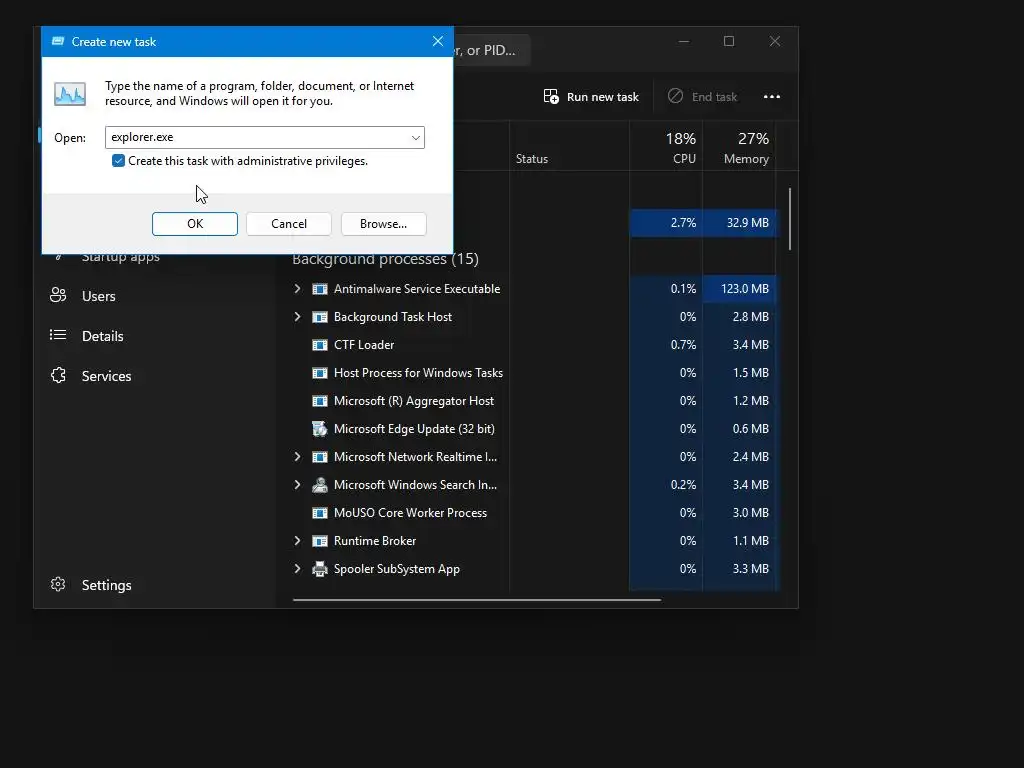
Task: Open the Users page in sidebar
Action: coord(98,296)
